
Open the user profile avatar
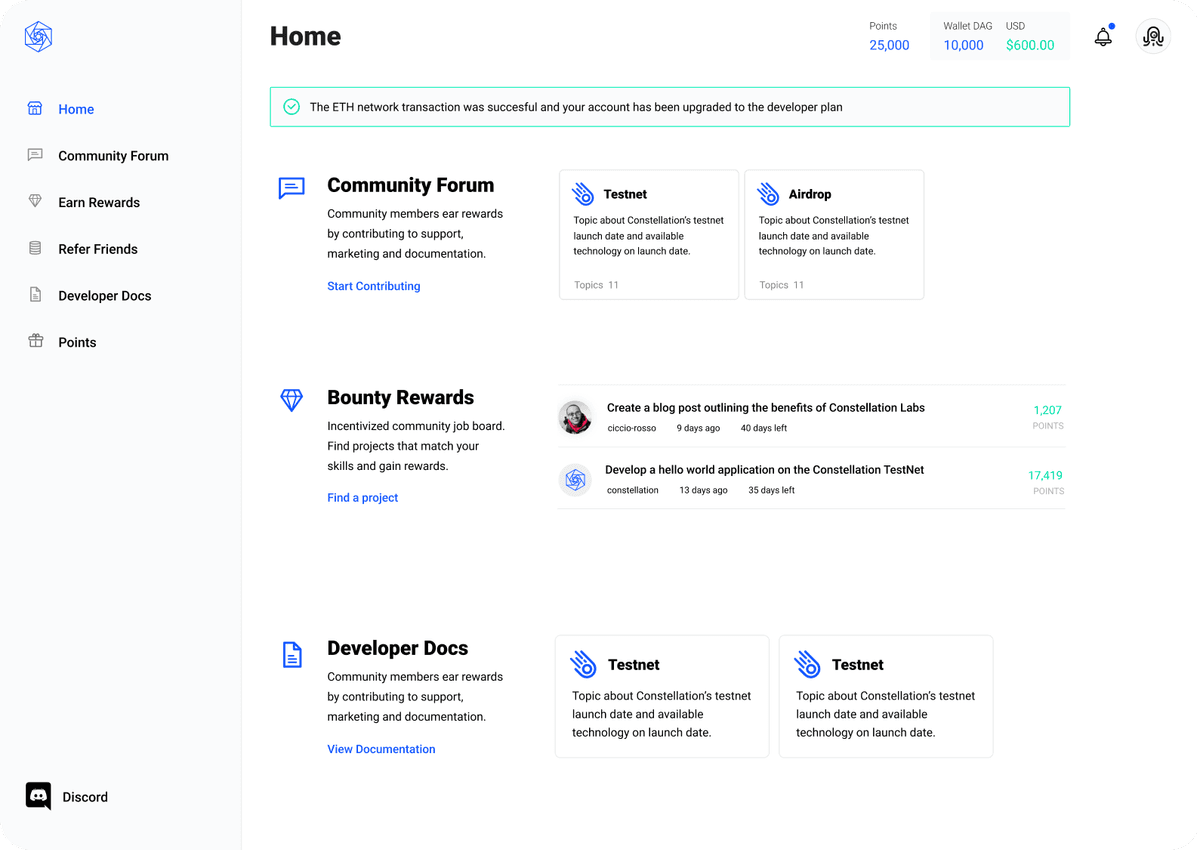(1153, 37)
